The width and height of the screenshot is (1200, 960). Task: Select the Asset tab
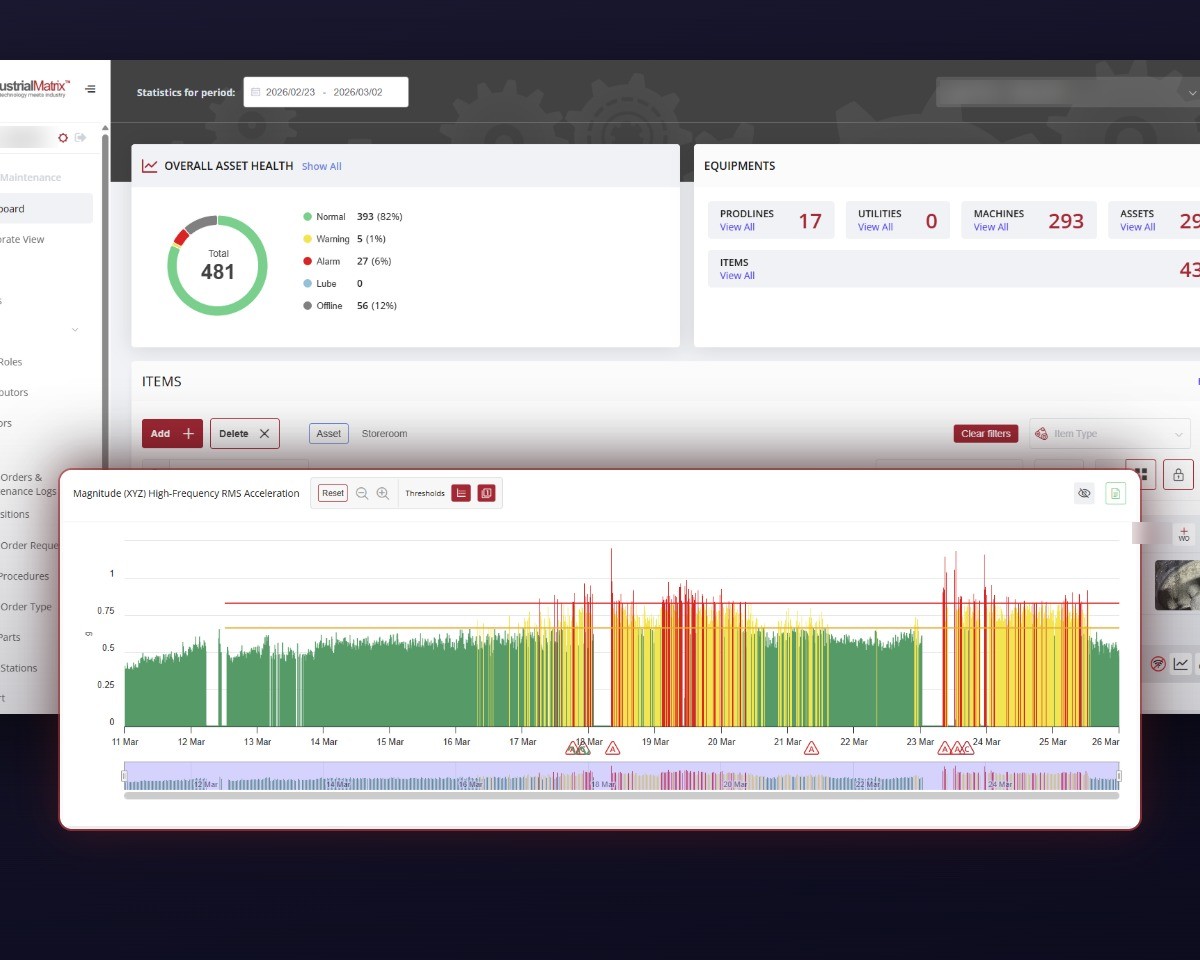click(328, 433)
